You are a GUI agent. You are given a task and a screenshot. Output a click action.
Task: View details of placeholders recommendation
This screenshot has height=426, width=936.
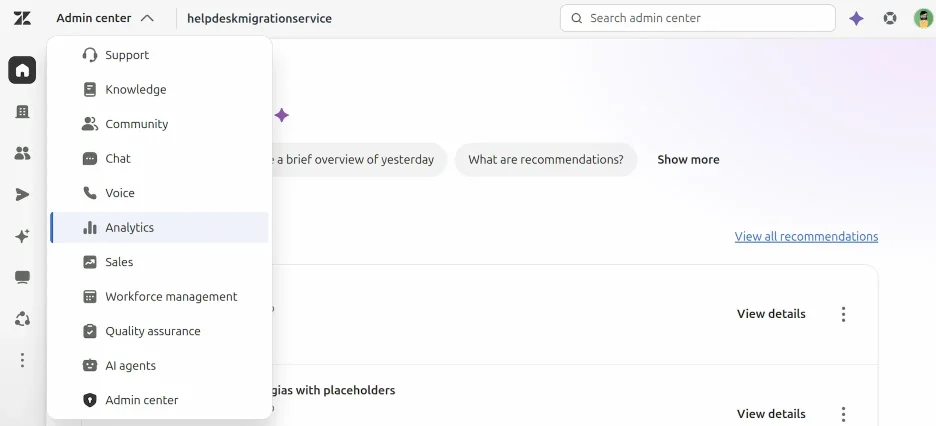(x=771, y=413)
